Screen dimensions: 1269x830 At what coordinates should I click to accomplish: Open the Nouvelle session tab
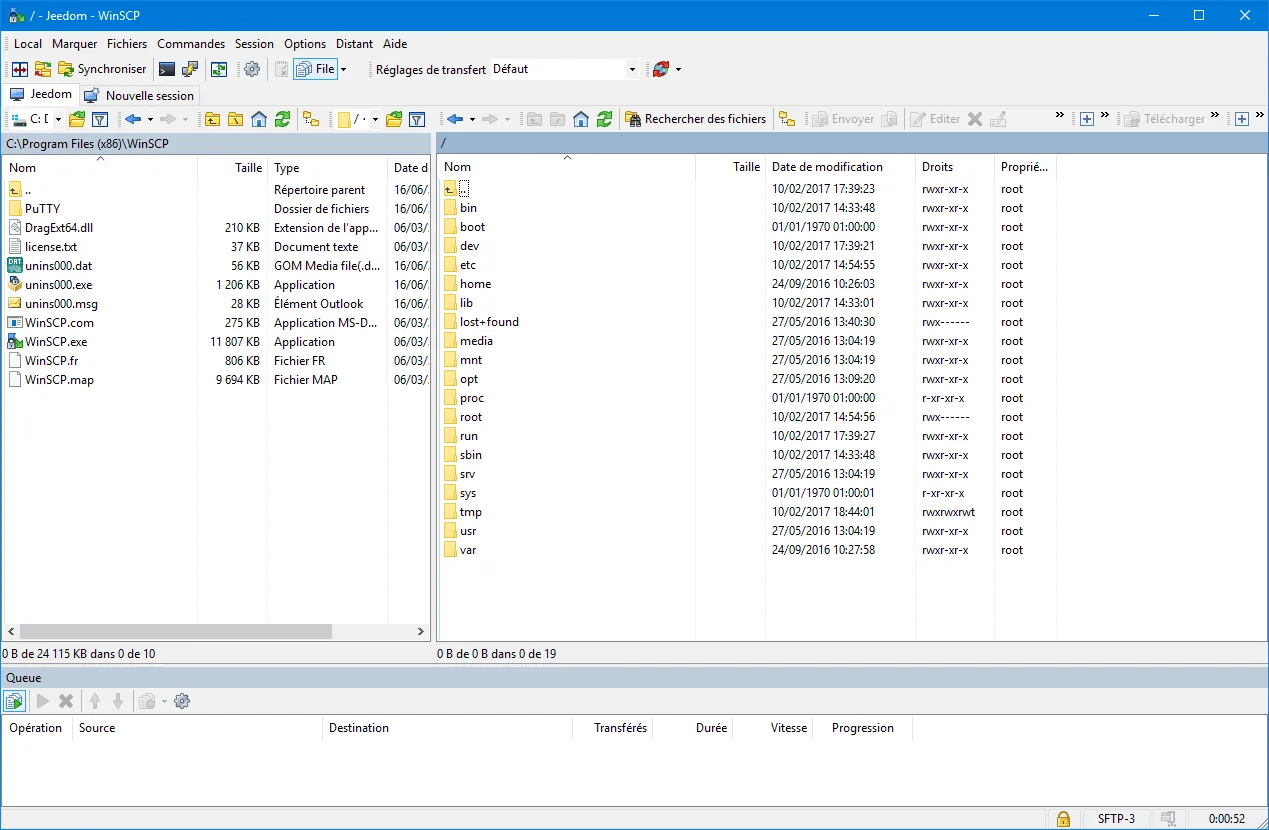[139, 96]
